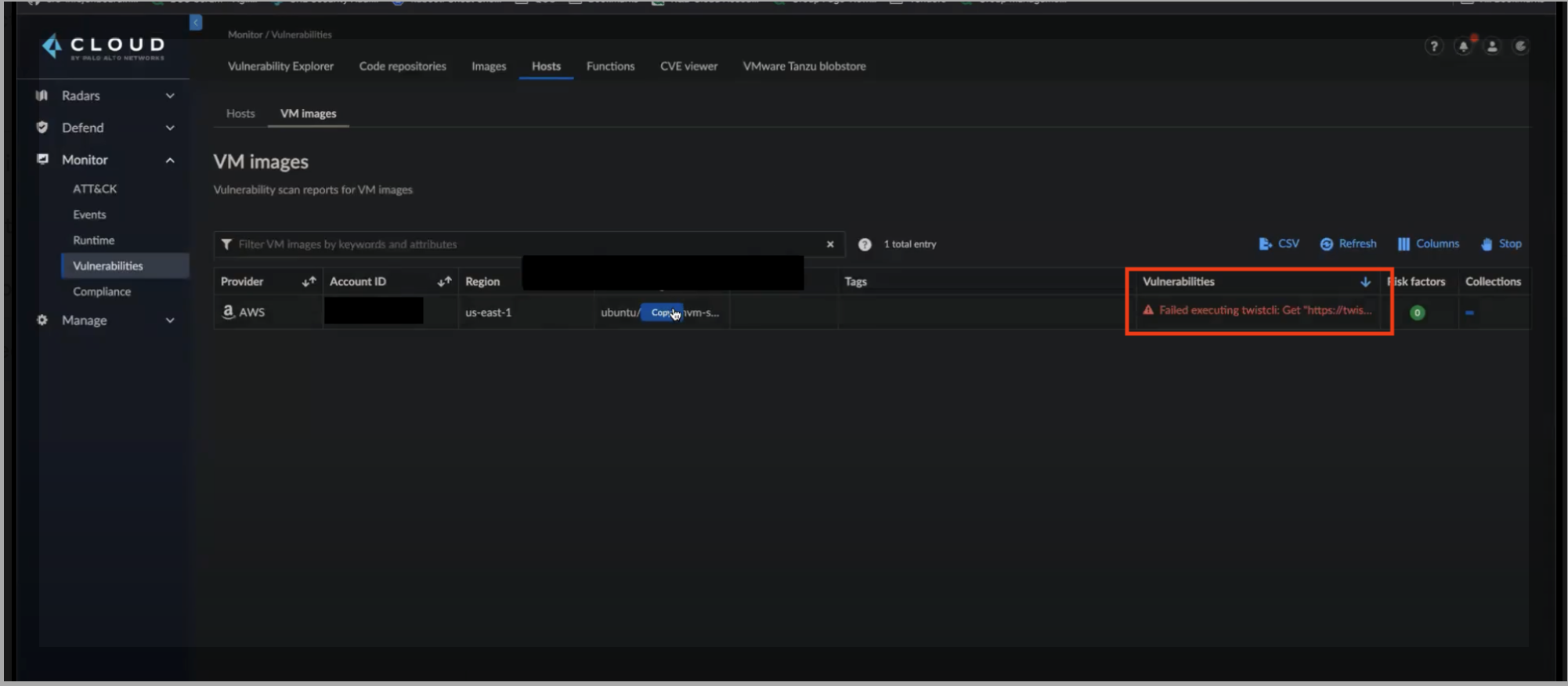
Task: Click the green 0 risk factors badge
Action: [1417, 312]
